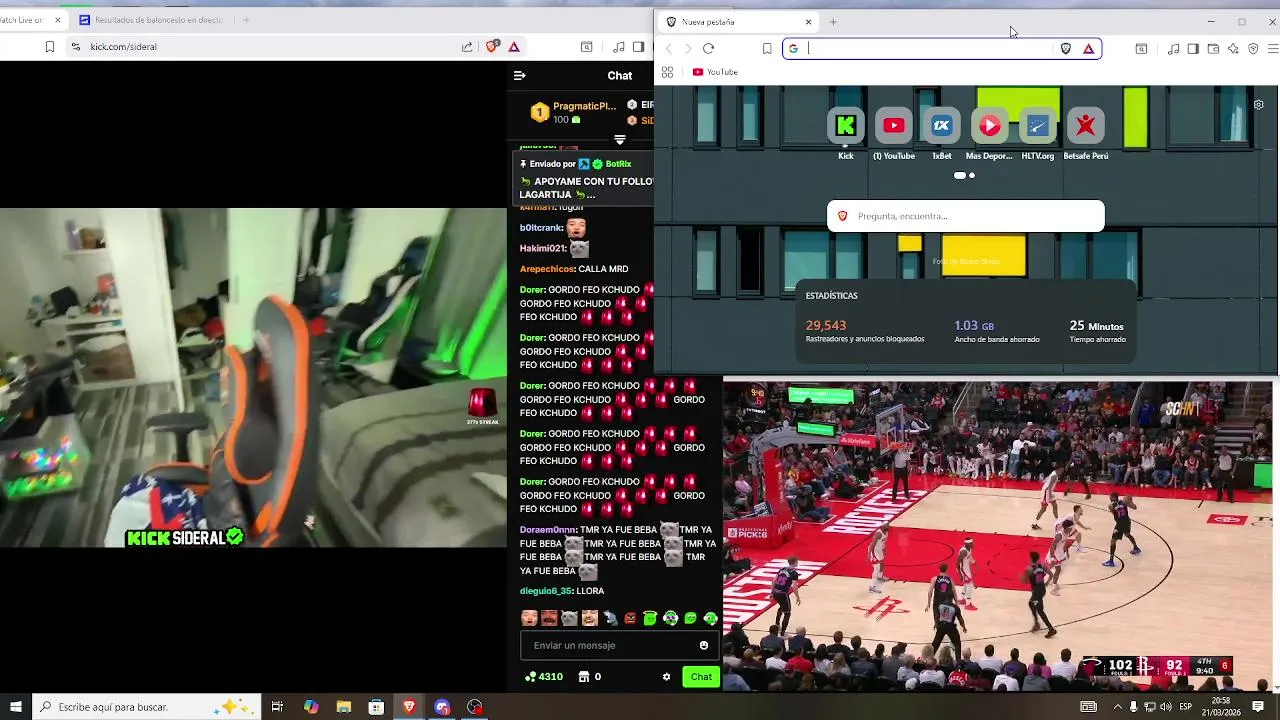Open BotRix username in pinned message

coord(618,164)
